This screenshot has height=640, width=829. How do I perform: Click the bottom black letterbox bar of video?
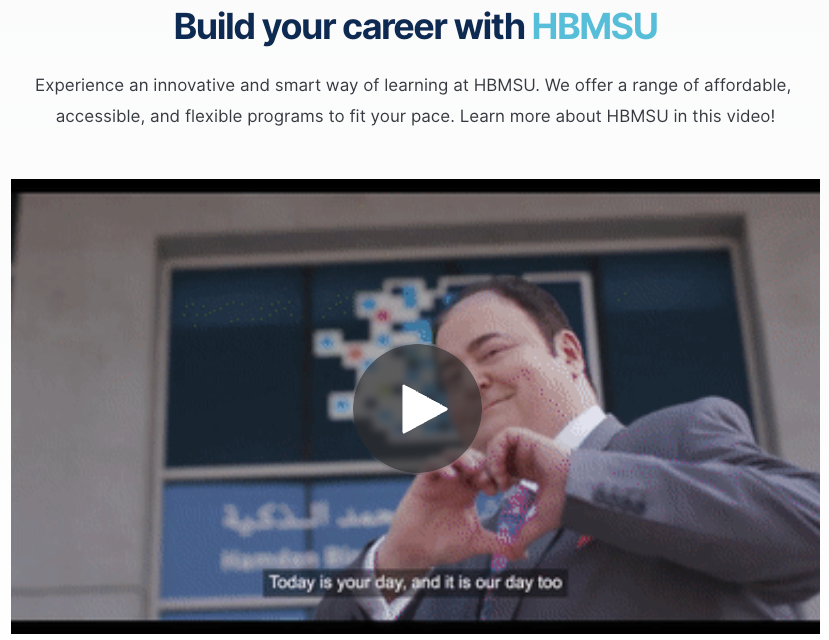(x=415, y=627)
